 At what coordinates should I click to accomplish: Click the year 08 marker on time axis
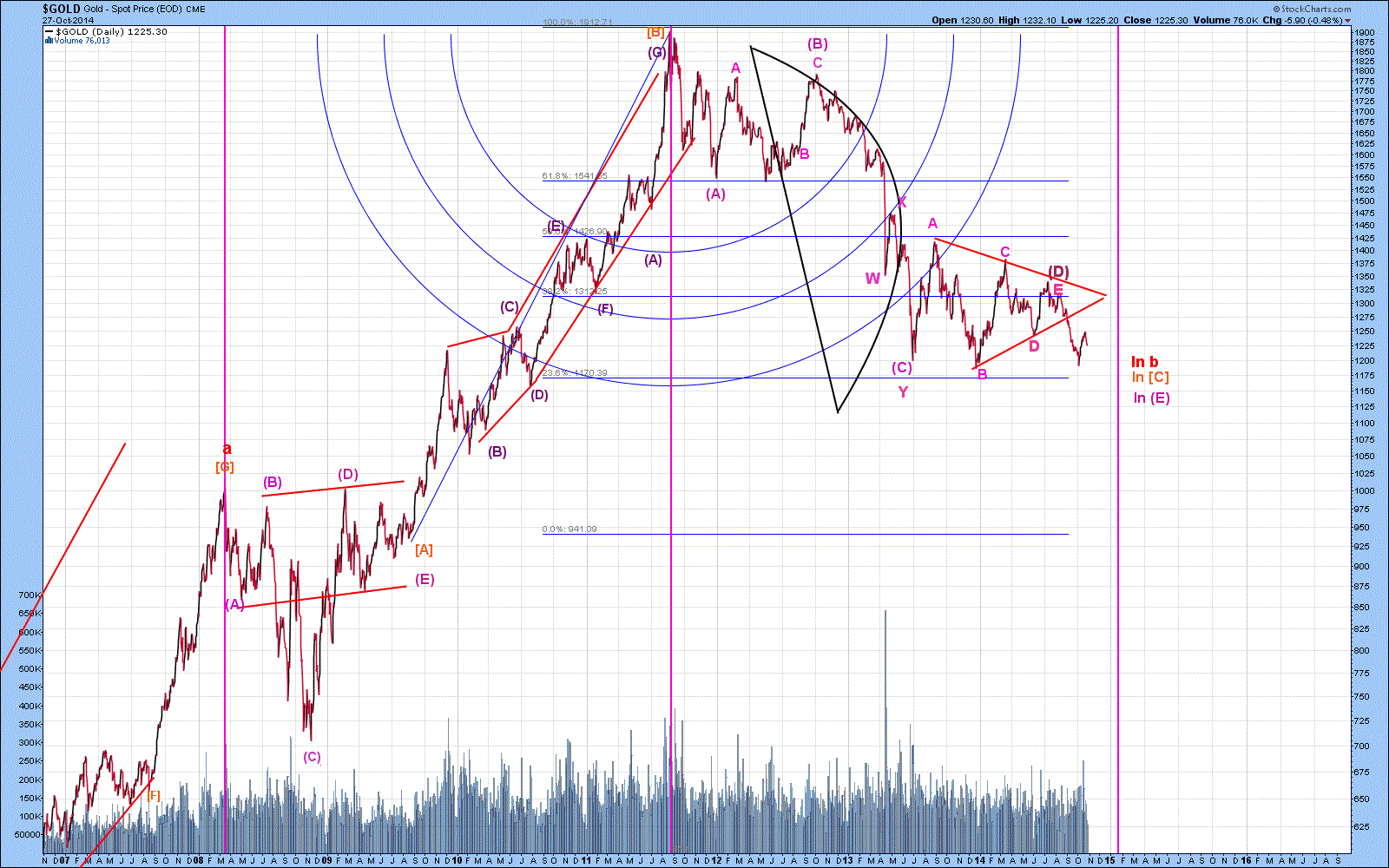[x=198, y=860]
